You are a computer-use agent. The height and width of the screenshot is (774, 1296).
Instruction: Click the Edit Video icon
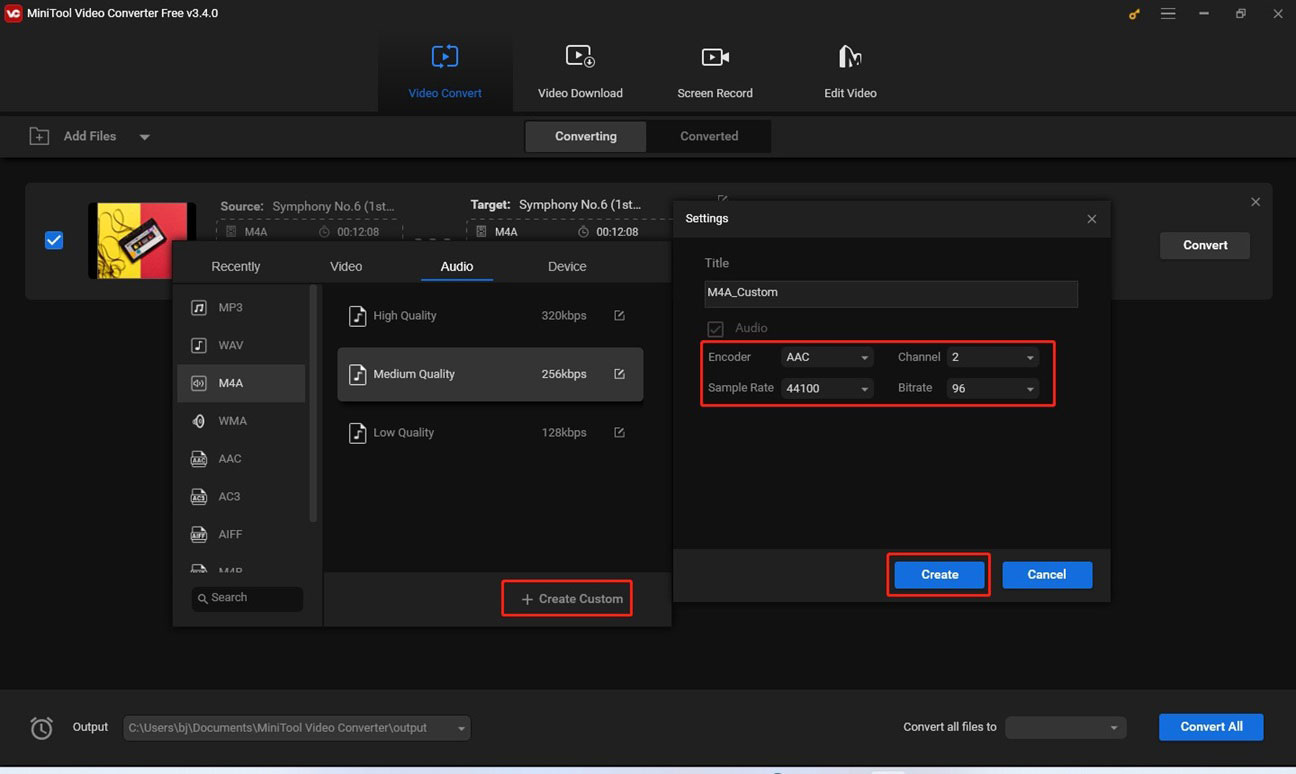(850, 56)
